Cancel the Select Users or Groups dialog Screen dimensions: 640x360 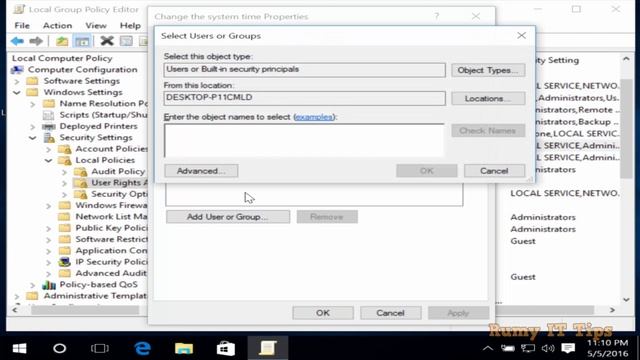(x=494, y=171)
